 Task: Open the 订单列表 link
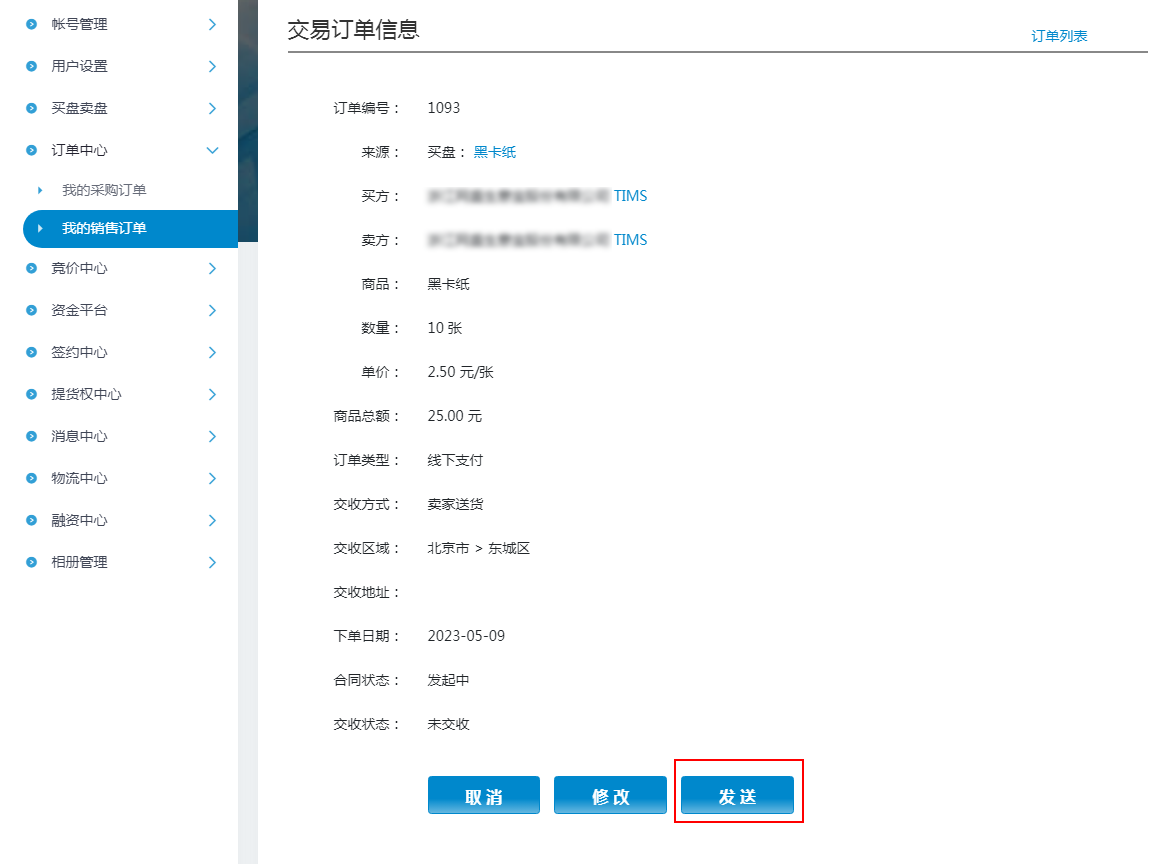point(1059,36)
